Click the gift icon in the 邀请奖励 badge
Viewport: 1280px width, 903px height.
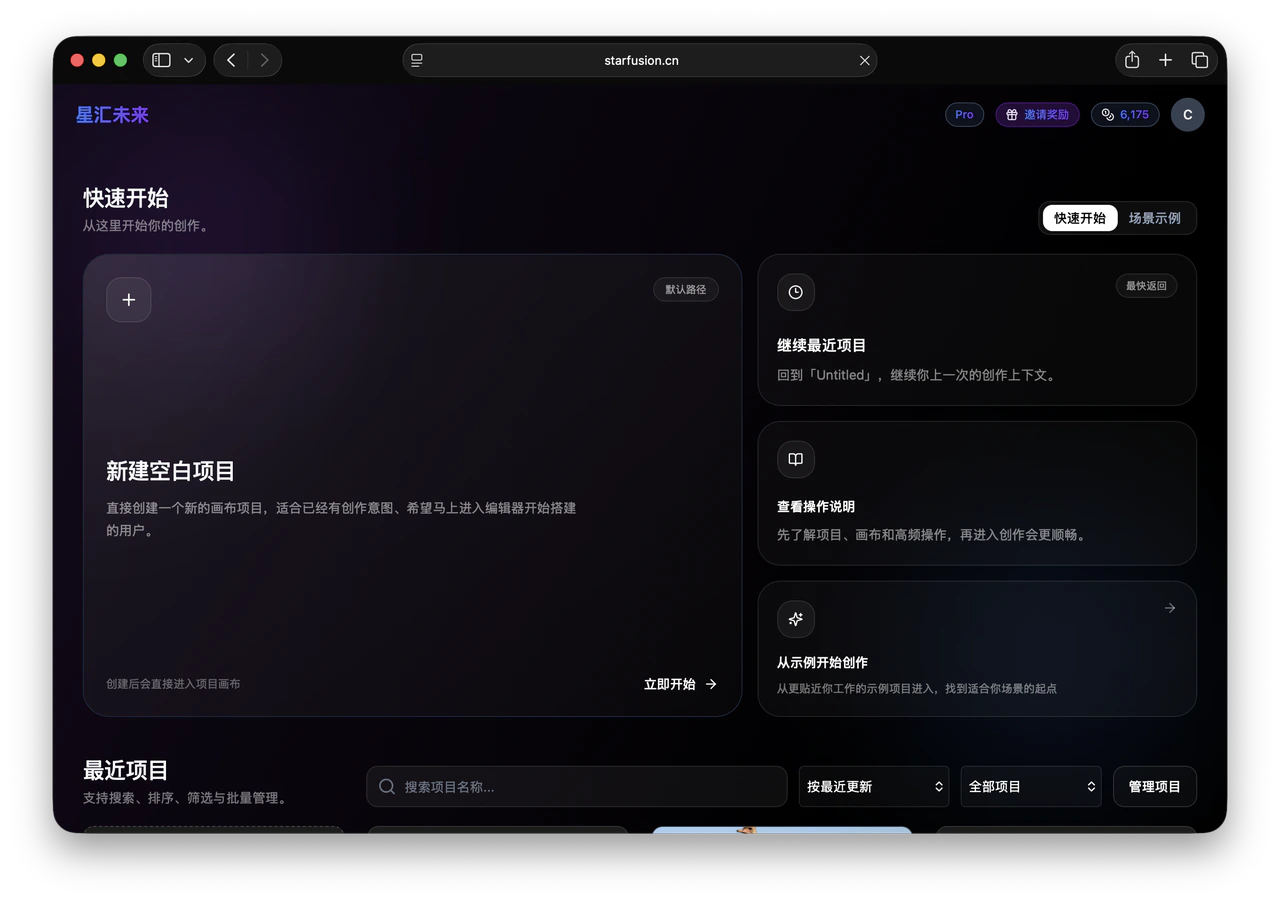1011,114
